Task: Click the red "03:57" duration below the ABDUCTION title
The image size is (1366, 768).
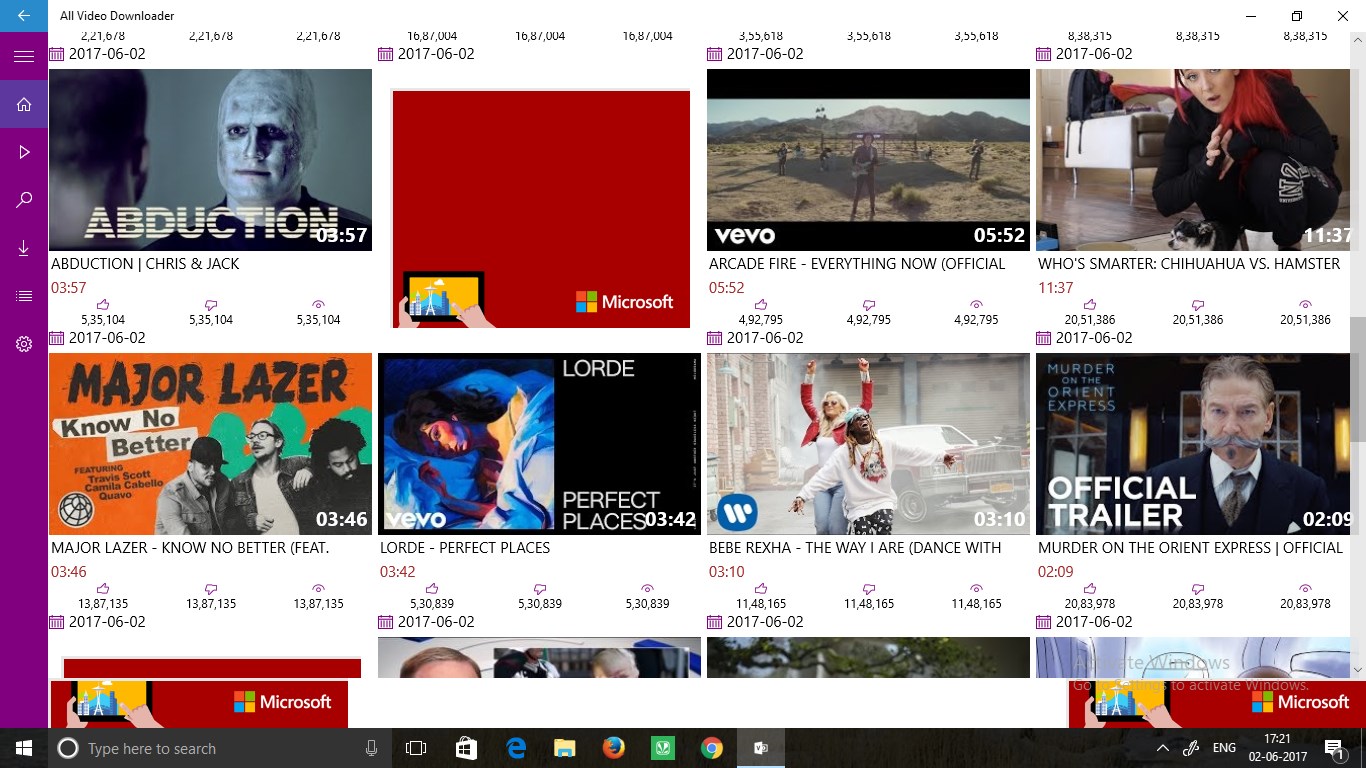Action: click(69, 288)
